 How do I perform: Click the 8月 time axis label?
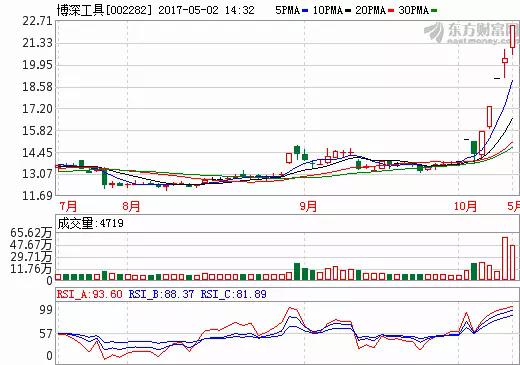tap(131, 206)
